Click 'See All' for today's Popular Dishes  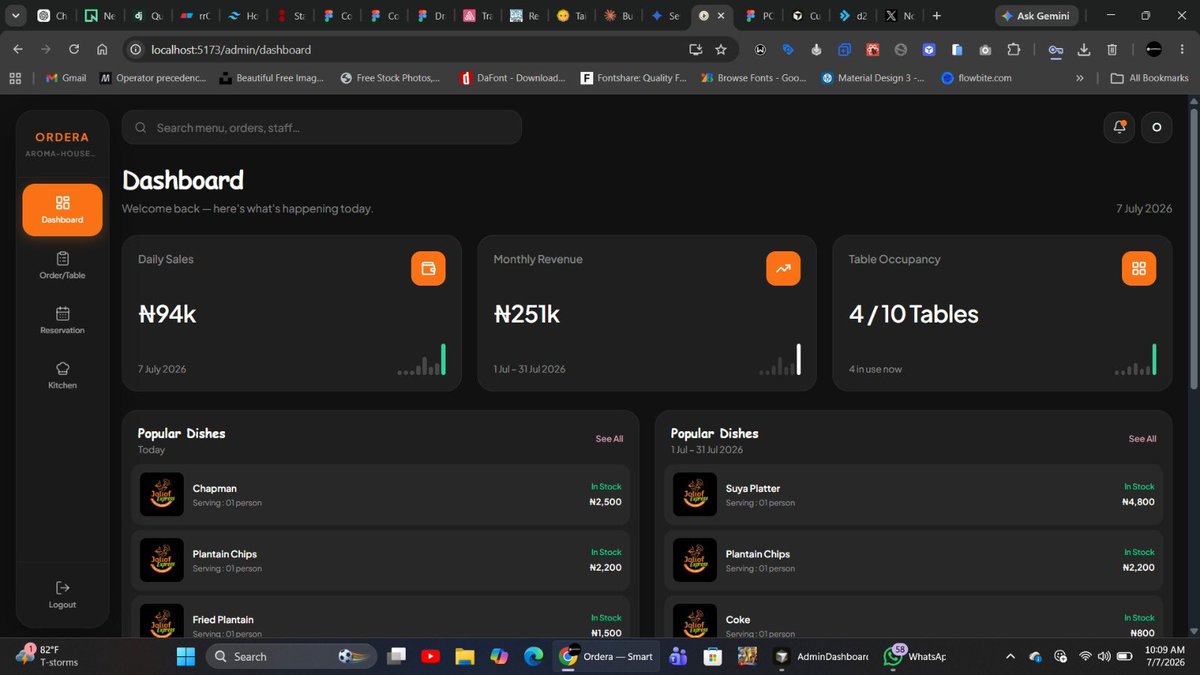[x=609, y=439]
